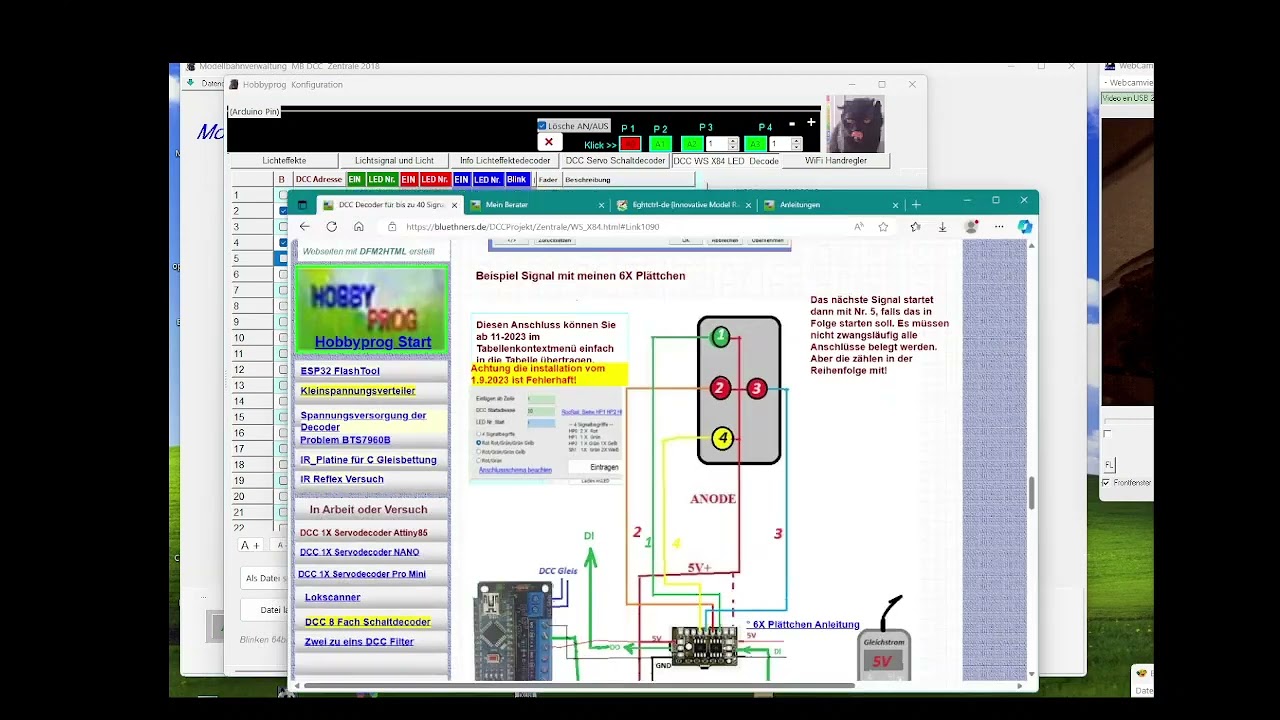Screen dimensions: 1280x720
Task: Open the 'Lokscanner' link
Action: point(333,597)
